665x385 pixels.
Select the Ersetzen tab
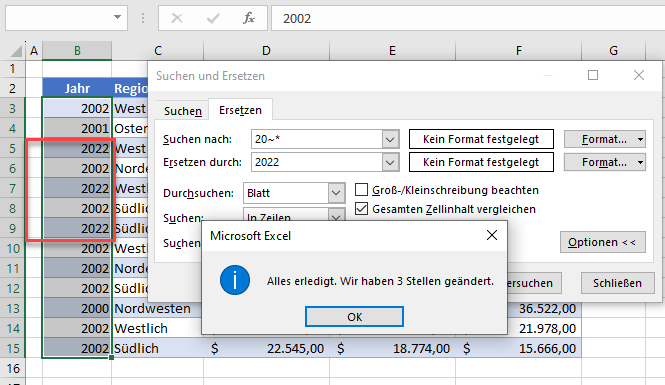coord(240,110)
